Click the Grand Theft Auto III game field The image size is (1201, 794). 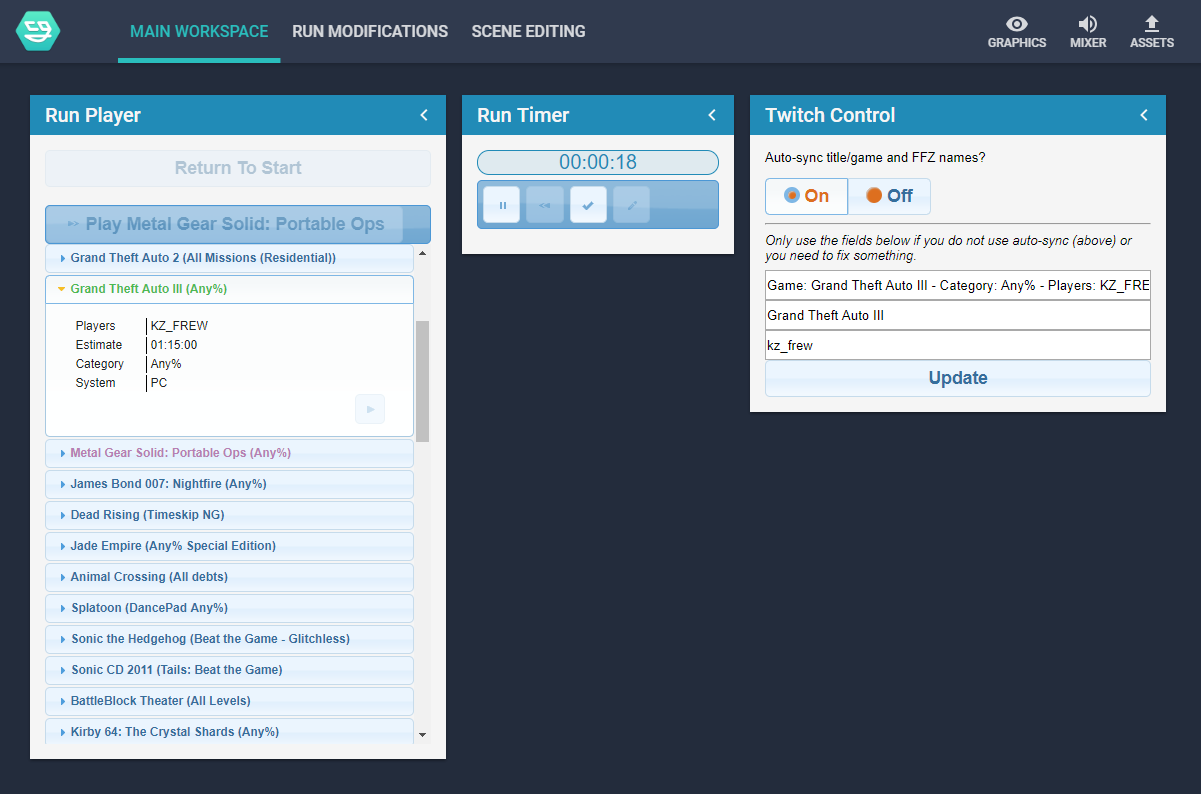958,315
